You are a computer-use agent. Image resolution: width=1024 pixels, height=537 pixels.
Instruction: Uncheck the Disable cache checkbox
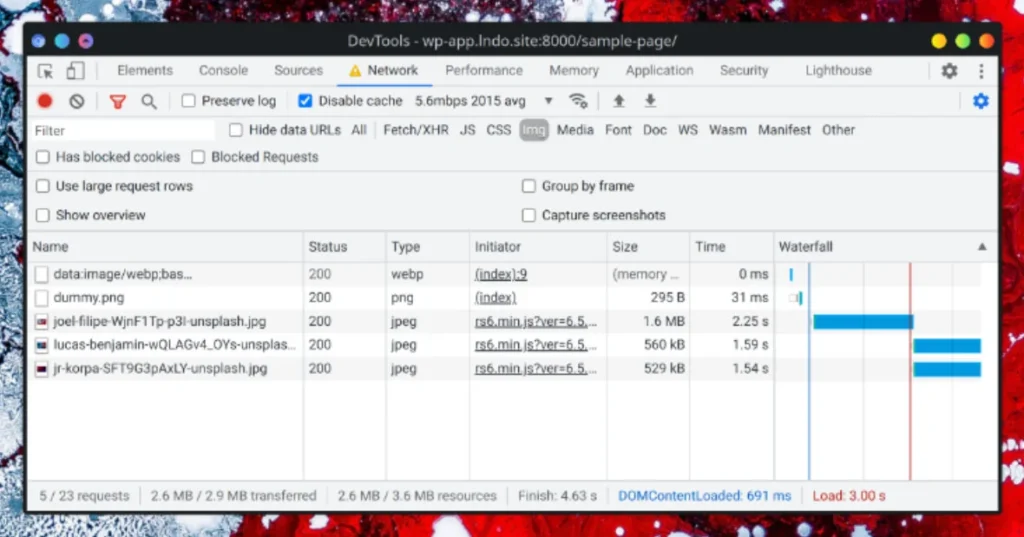pos(305,101)
